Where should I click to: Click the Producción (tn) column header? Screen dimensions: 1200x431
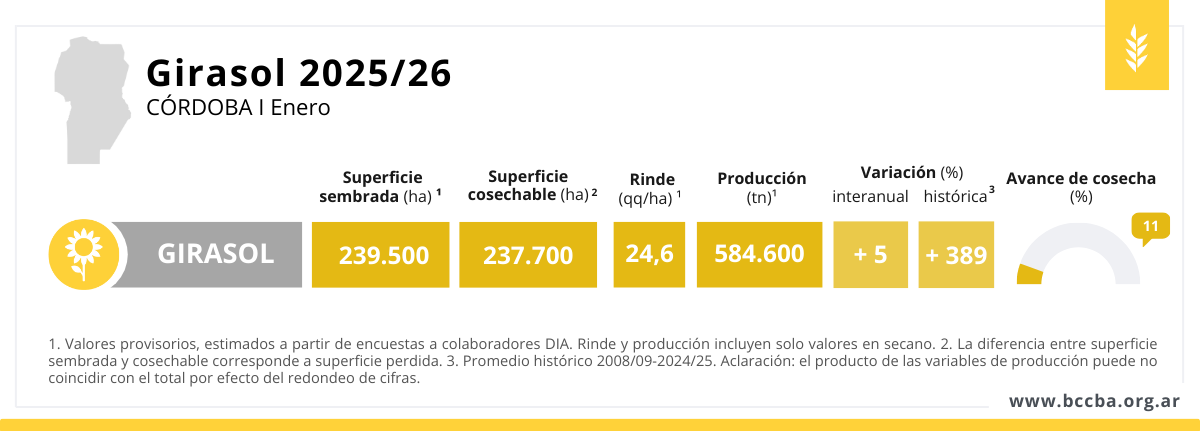pyautogui.click(x=761, y=187)
